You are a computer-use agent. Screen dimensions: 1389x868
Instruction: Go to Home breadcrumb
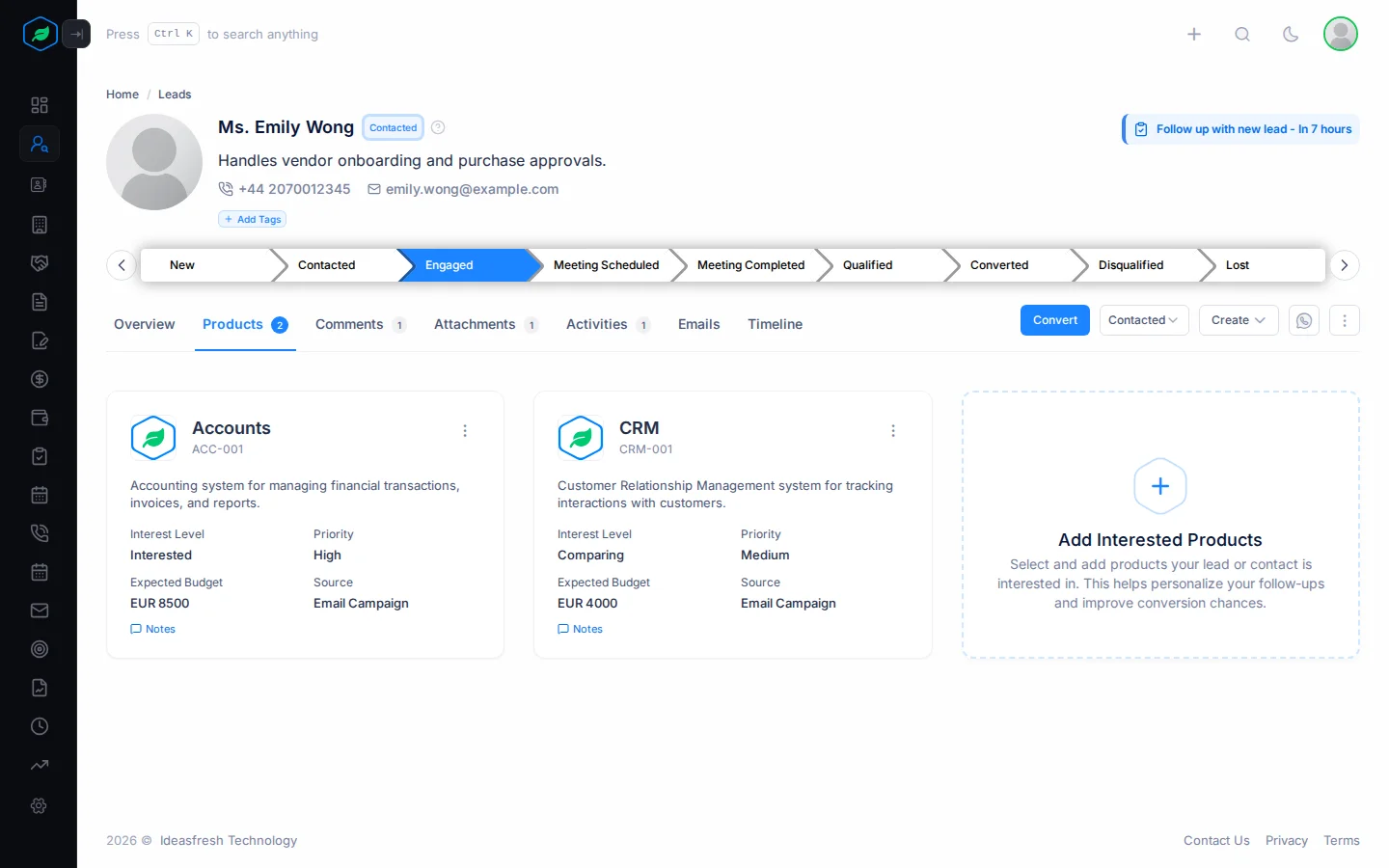click(x=123, y=95)
